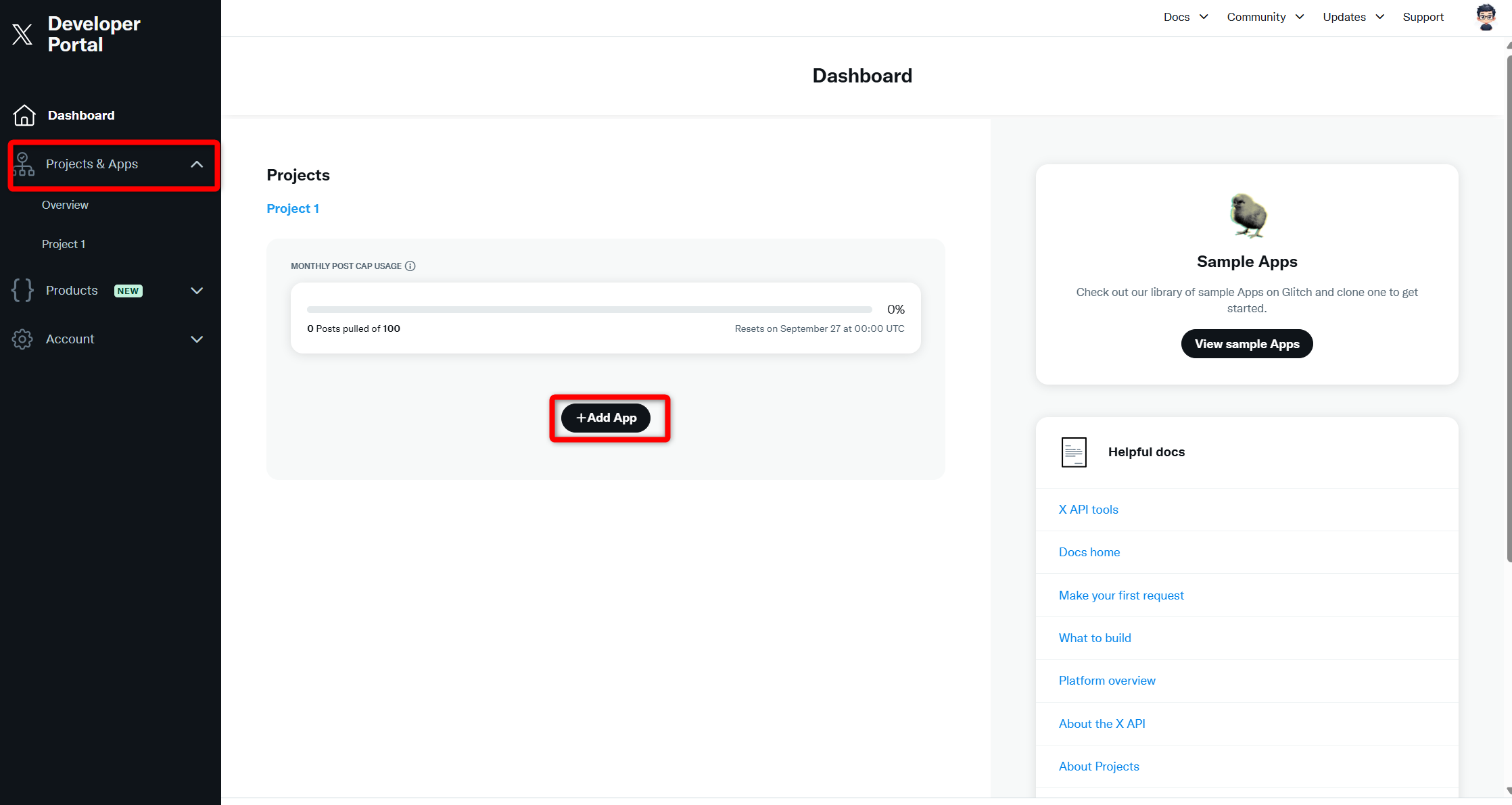Select the Products menu label

click(x=72, y=290)
